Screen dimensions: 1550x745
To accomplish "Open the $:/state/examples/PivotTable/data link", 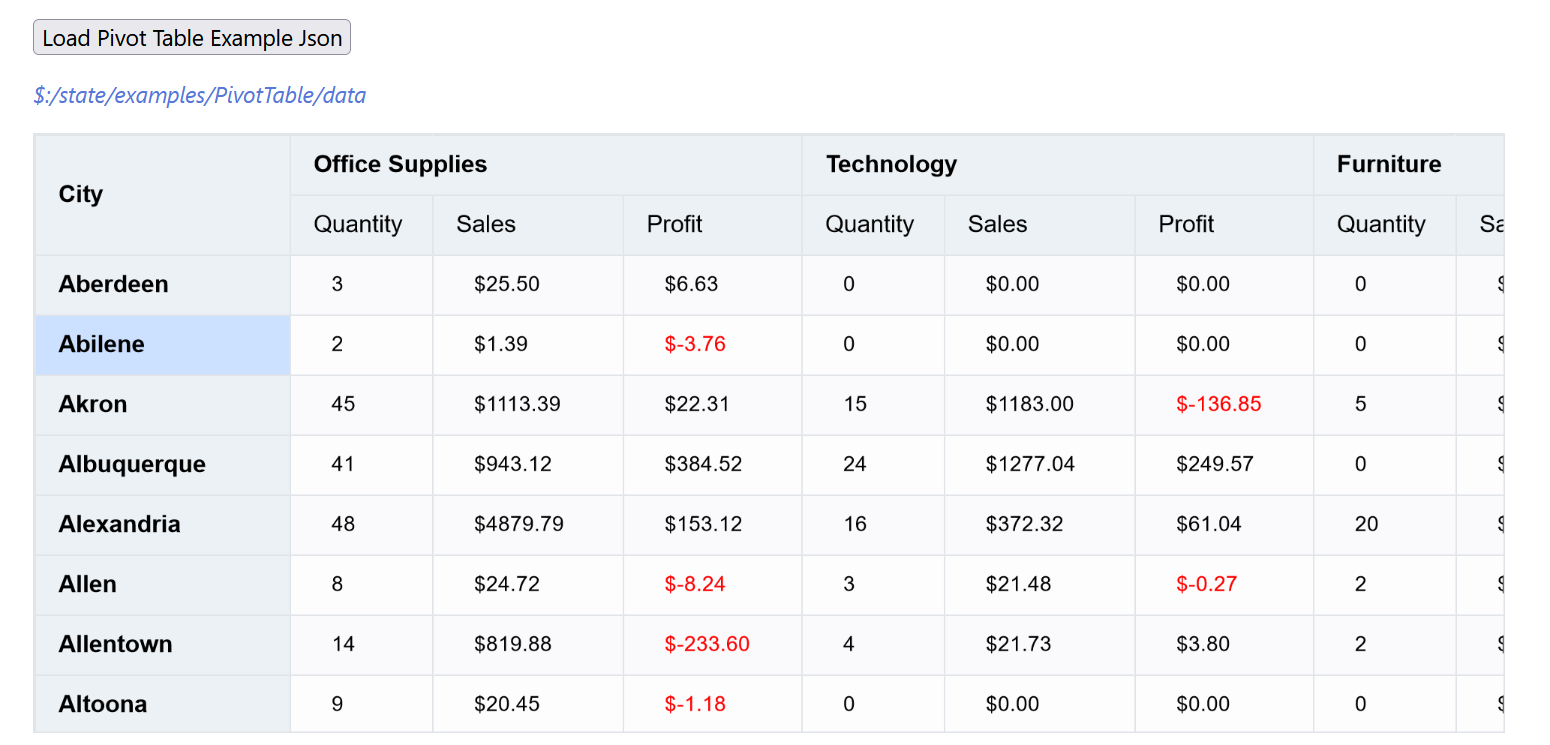I will (x=199, y=96).
